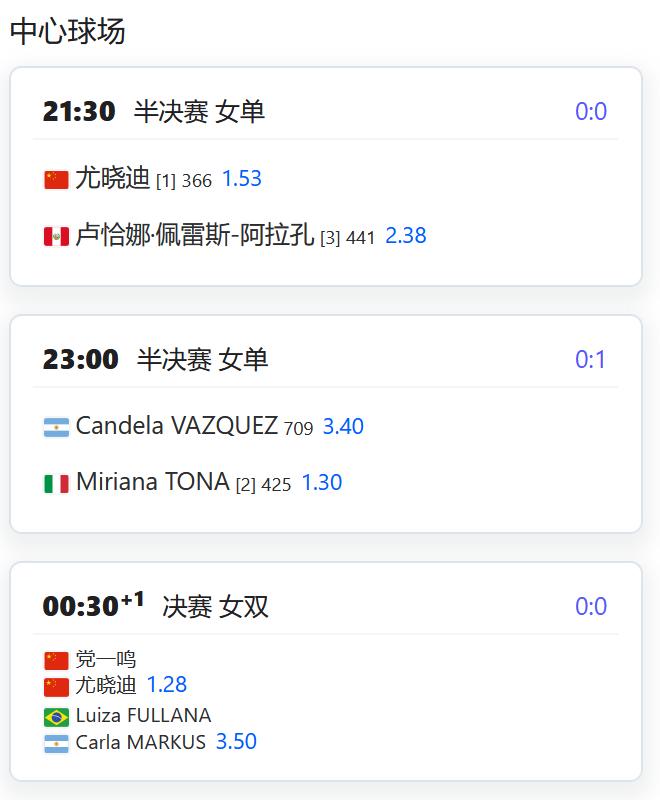Open player profile Miriana TONA
Image resolution: width=660 pixels, height=800 pixels.
153,482
